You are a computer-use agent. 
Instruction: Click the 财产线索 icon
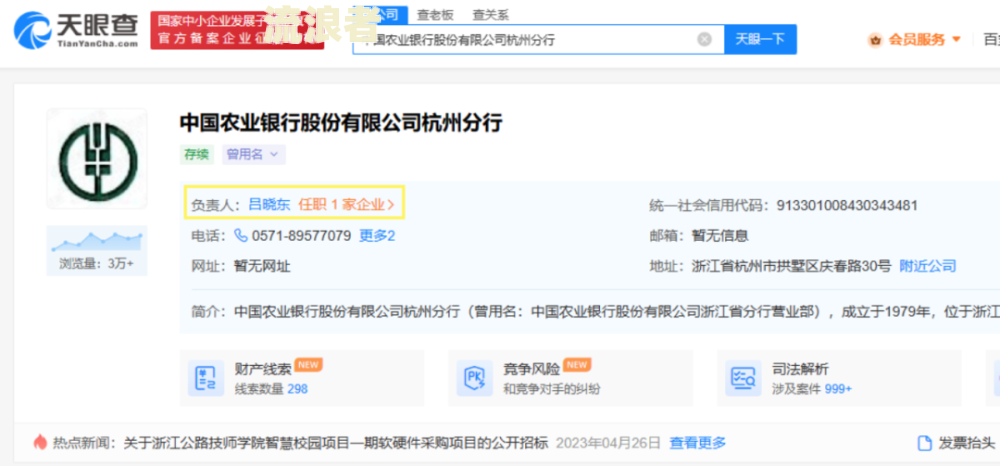click(x=206, y=378)
